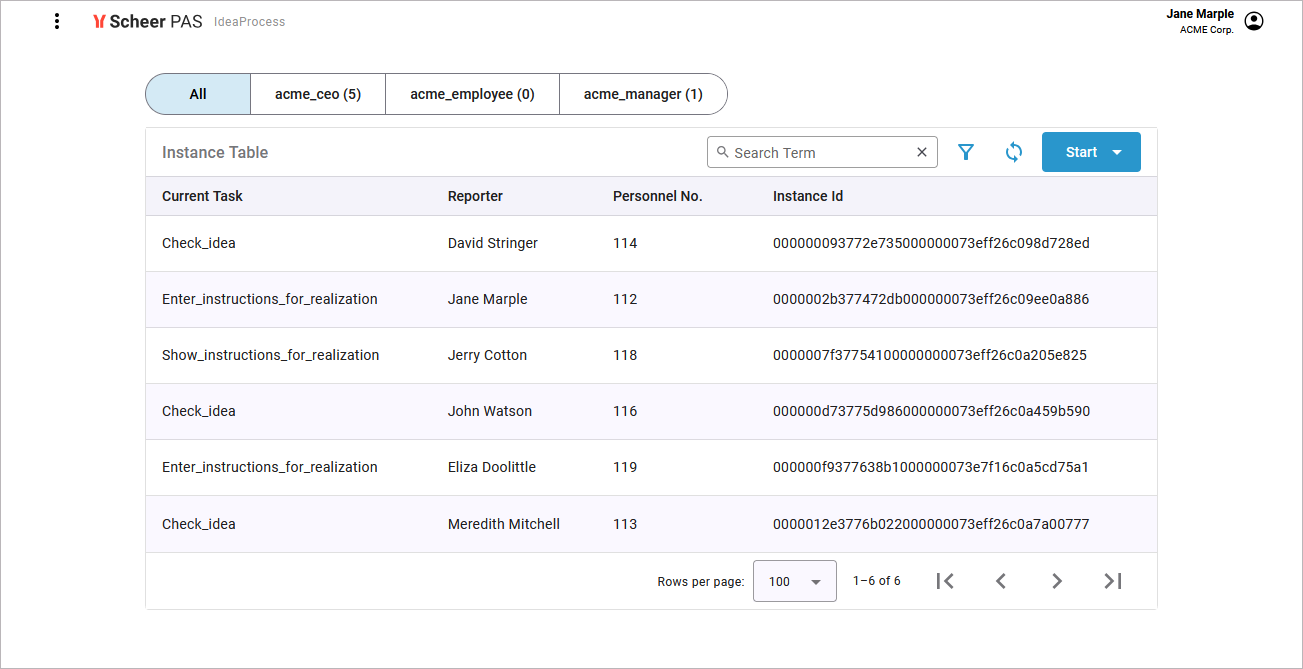Viewport: 1303px width, 669px height.
Task: Expand the Start button dropdown
Action: pyautogui.click(x=1117, y=152)
